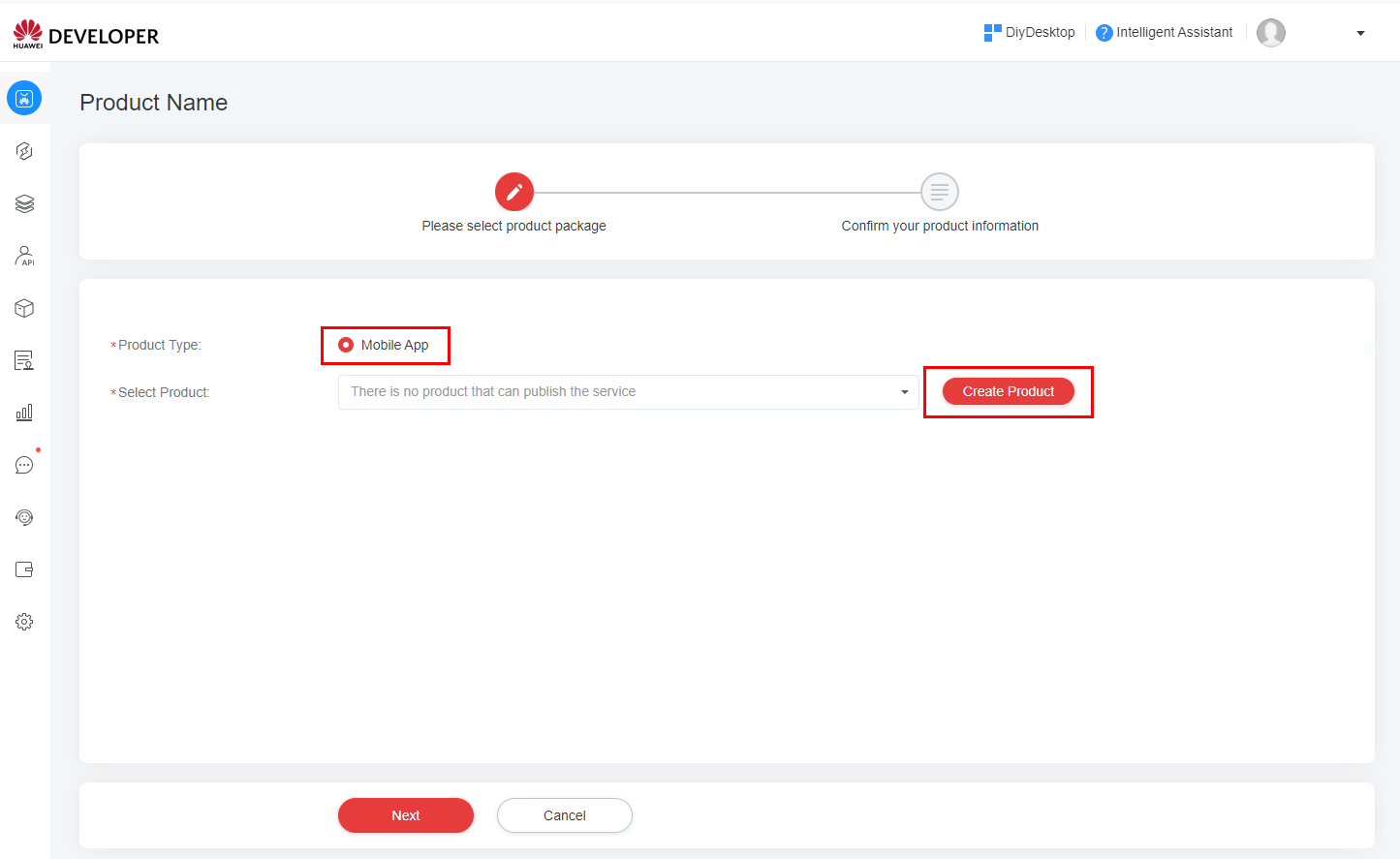Open the cube package sidebar icon
This screenshot has height=859, width=1400.
tap(24, 308)
